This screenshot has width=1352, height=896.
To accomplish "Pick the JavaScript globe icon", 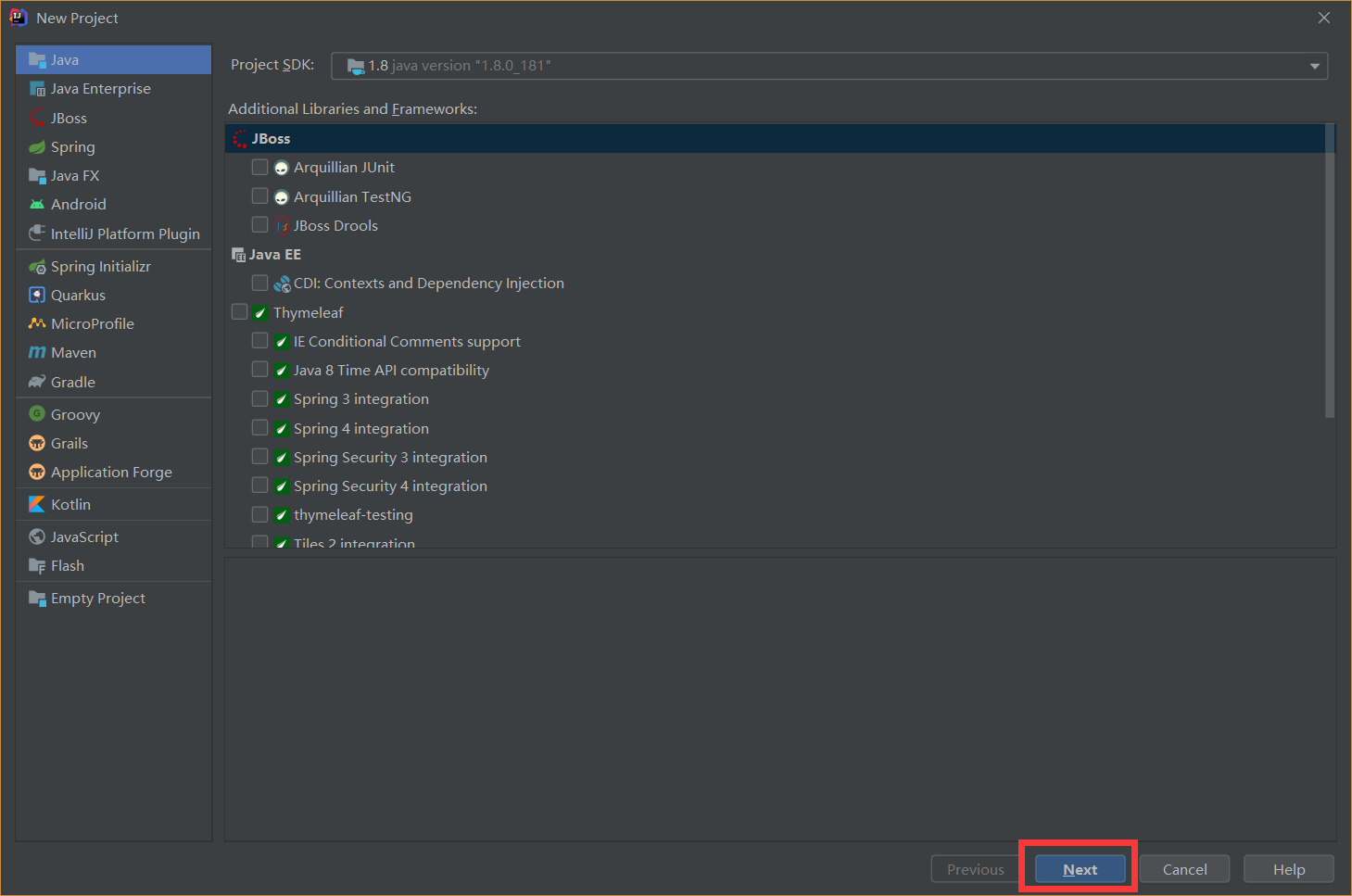I will pyautogui.click(x=37, y=537).
